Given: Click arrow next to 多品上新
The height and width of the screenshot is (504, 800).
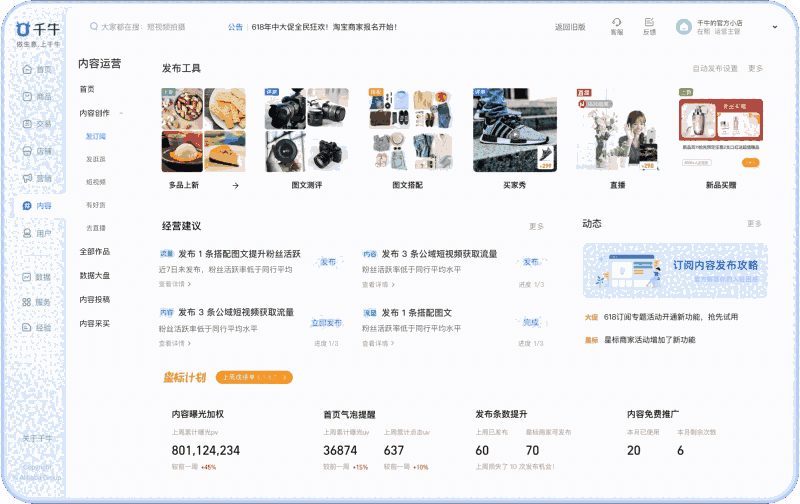Looking at the screenshot, I should tap(235, 185).
